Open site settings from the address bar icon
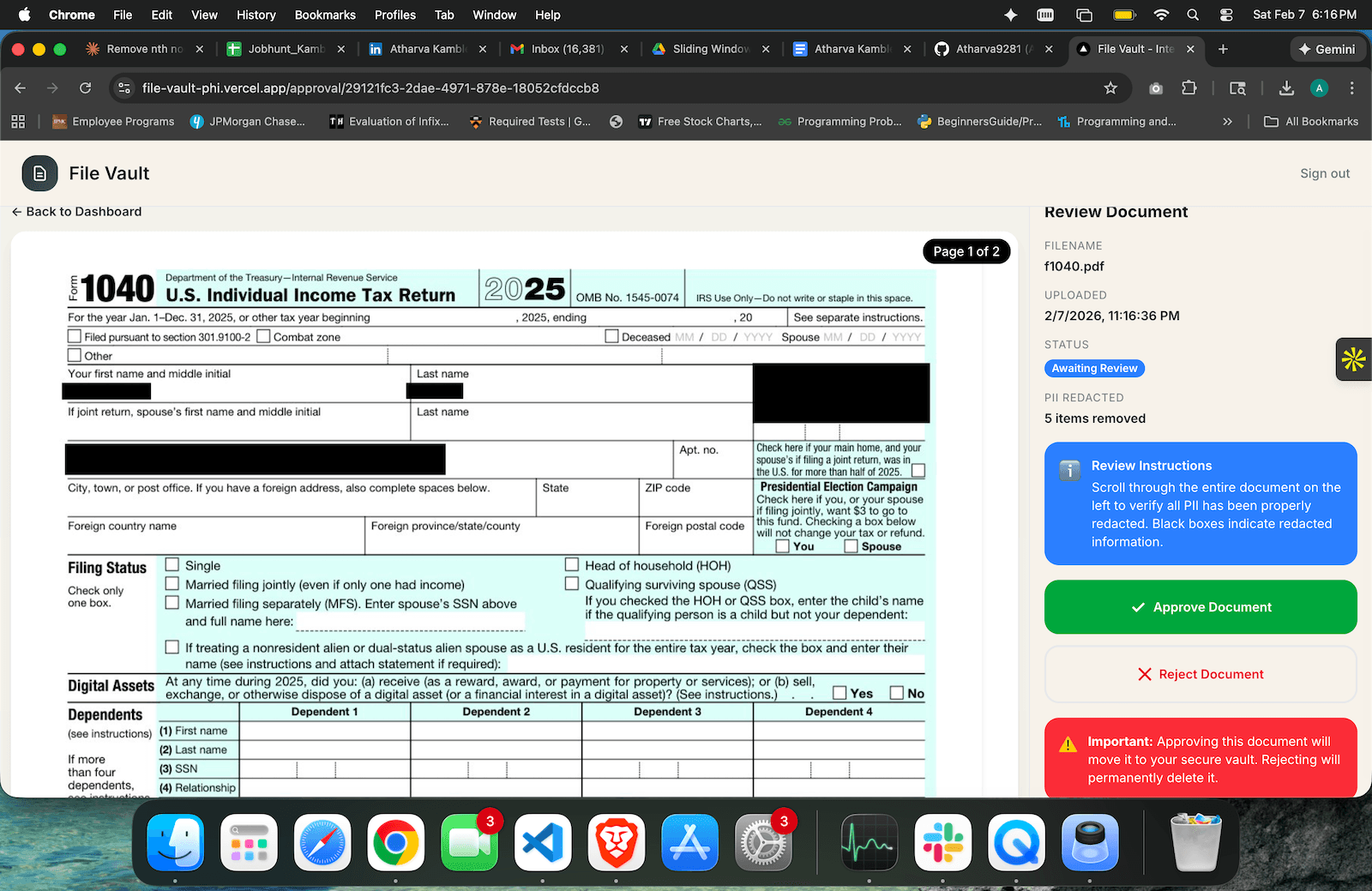Viewport: 1372px width, 891px height. click(124, 87)
